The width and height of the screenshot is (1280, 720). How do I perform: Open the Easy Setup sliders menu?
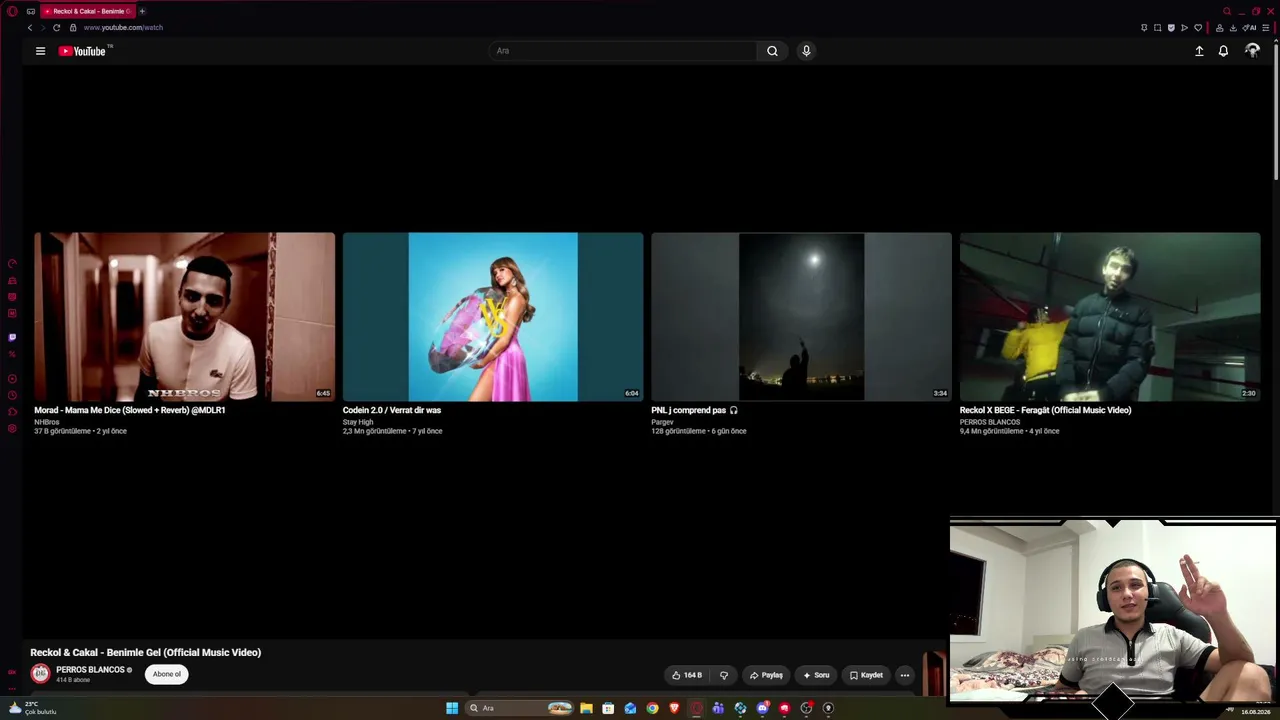(x=1265, y=28)
